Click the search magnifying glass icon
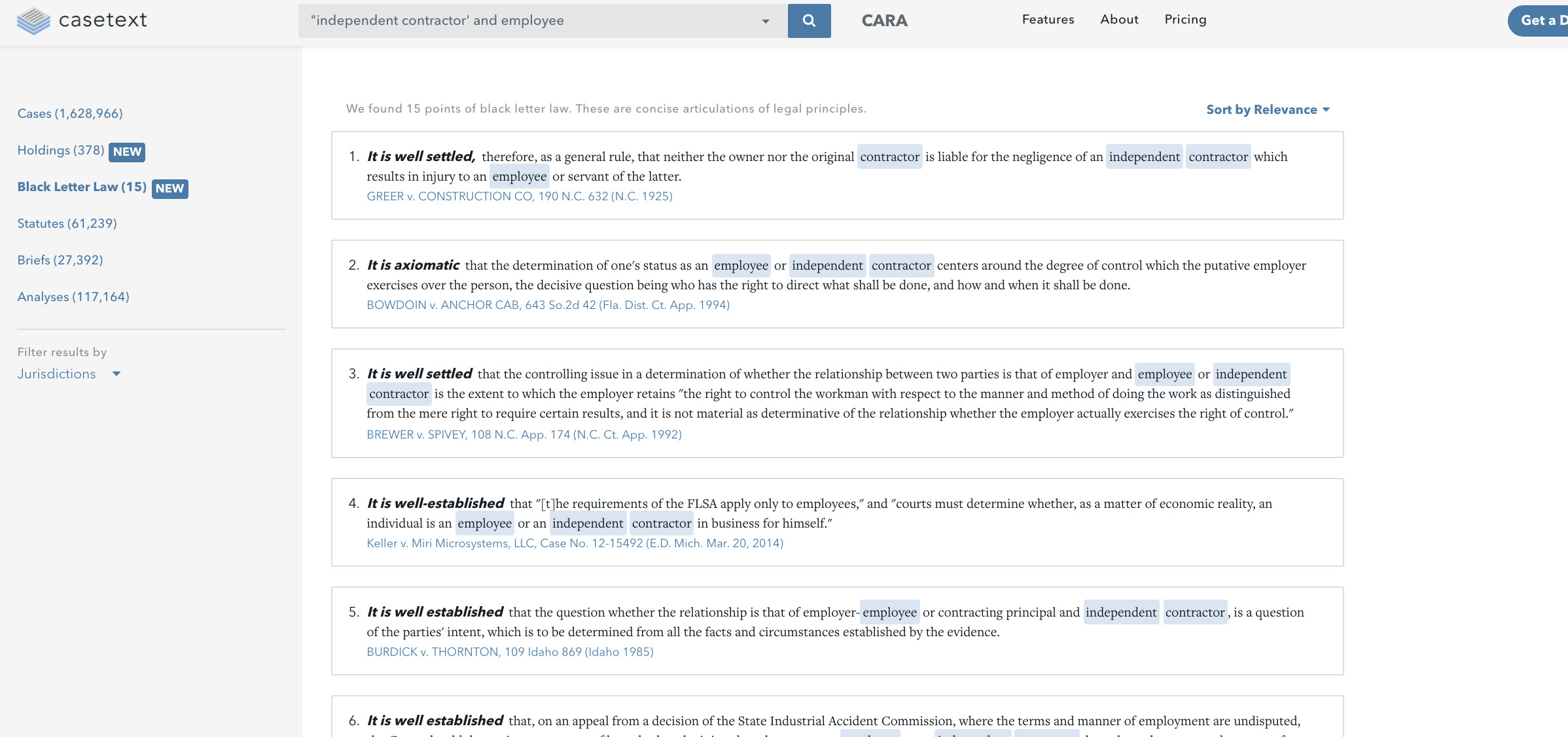 tap(809, 20)
